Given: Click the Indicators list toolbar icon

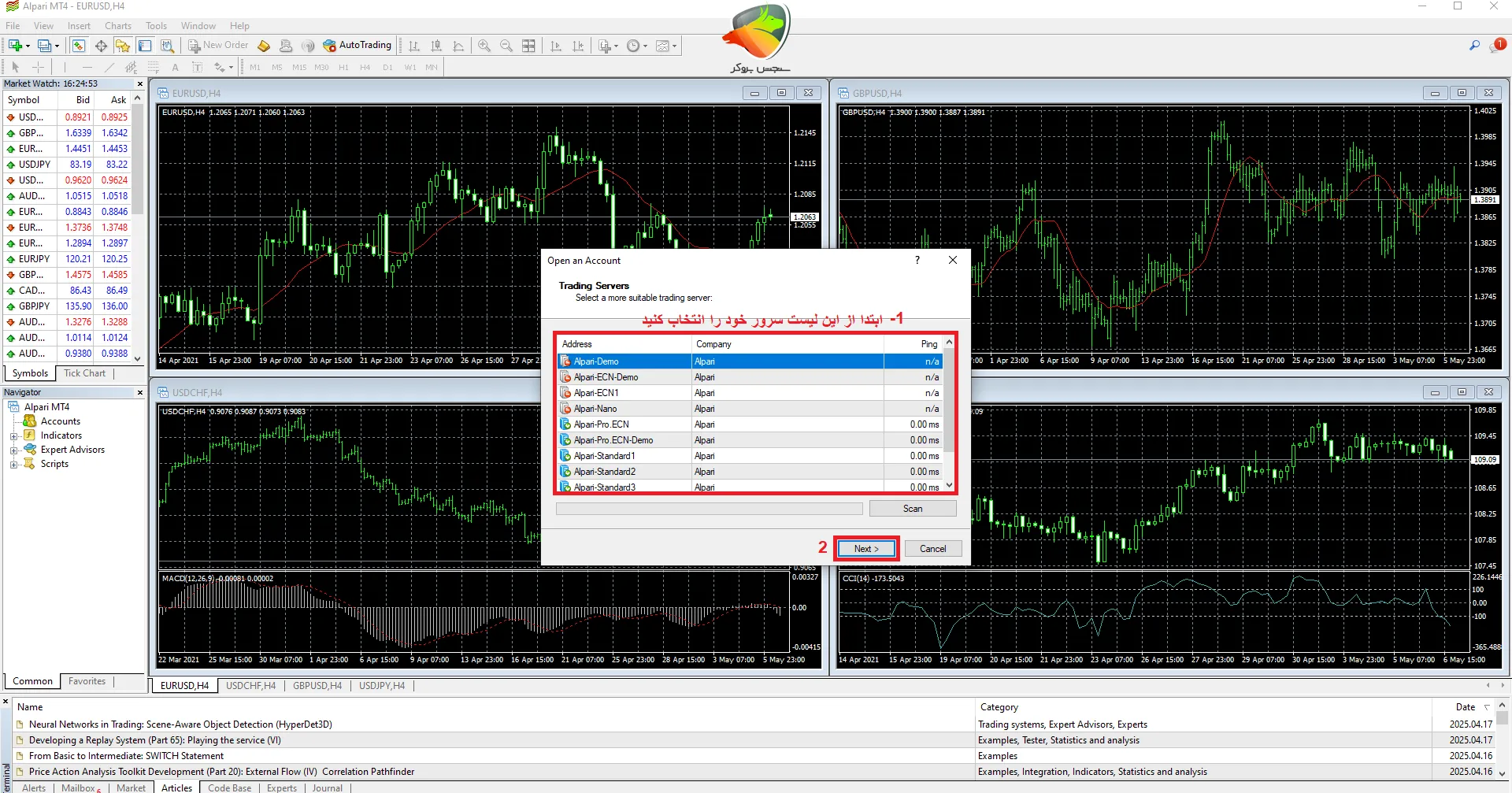Looking at the screenshot, I should (604, 46).
